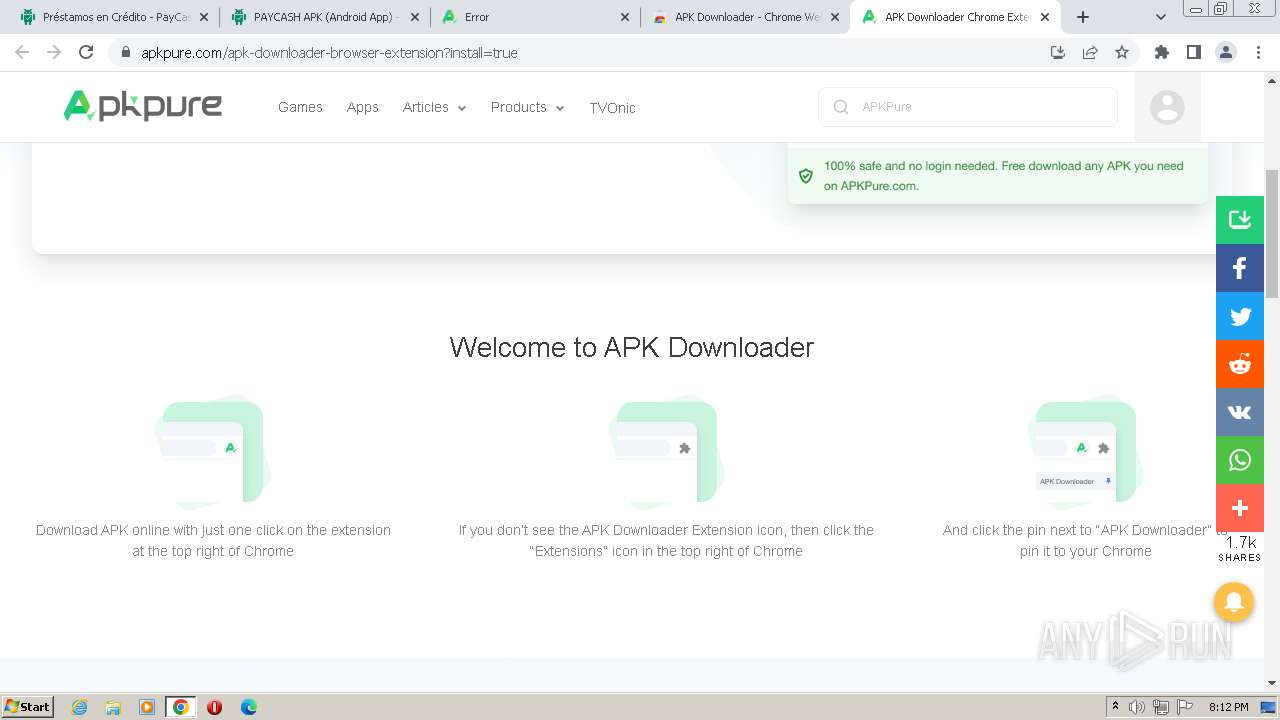Click the Extensions puzzle illustration thumbnail
Image resolution: width=1280 pixels, height=720 pixels.
[x=666, y=451]
